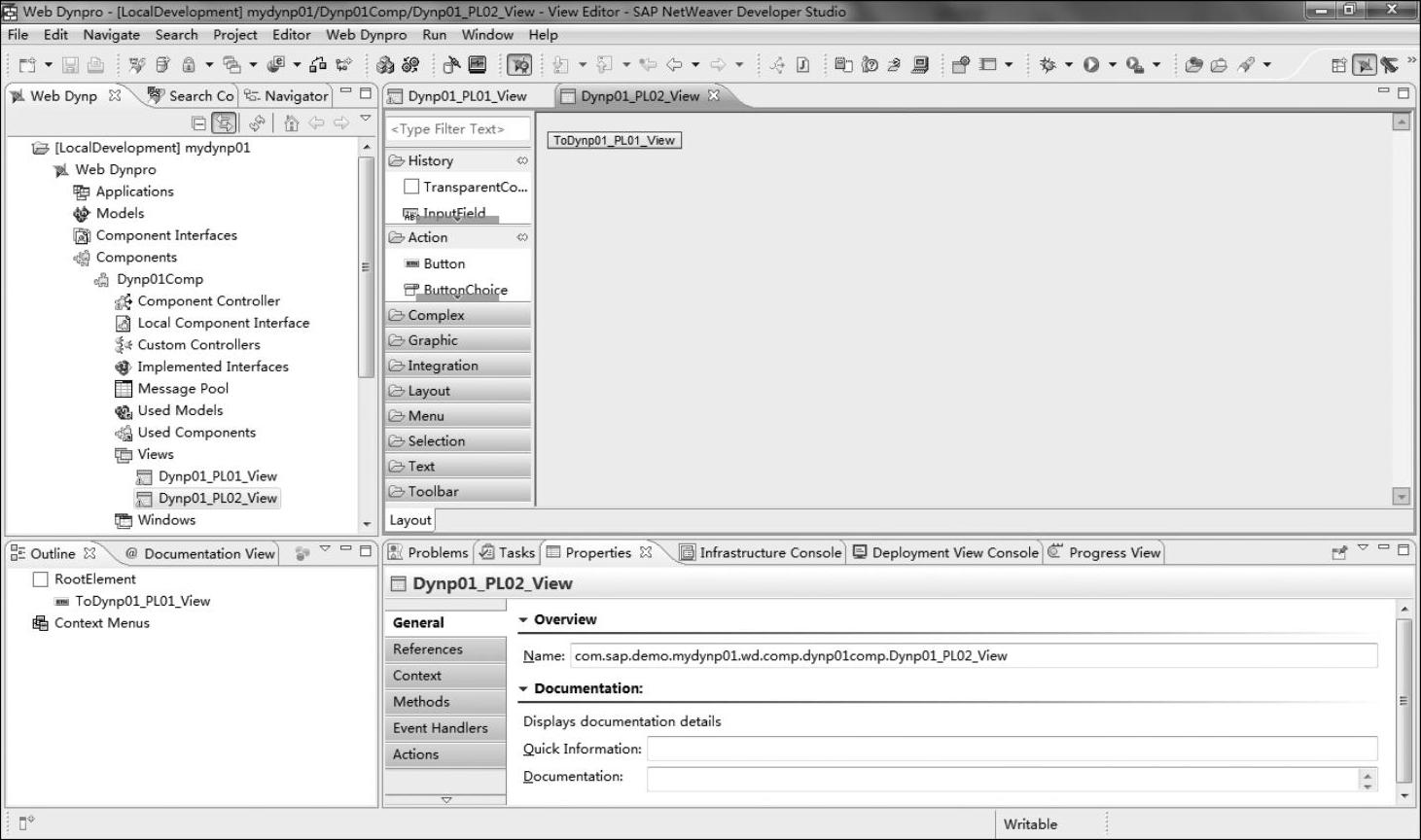Click the pin icon in Properties view toolbar
Image resolution: width=1421 pixels, height=840 pixels.
(x=1339, y=552)
